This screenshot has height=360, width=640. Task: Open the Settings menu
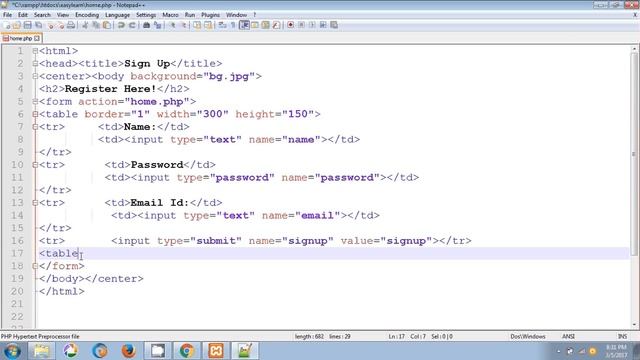[x=146, y=15]
